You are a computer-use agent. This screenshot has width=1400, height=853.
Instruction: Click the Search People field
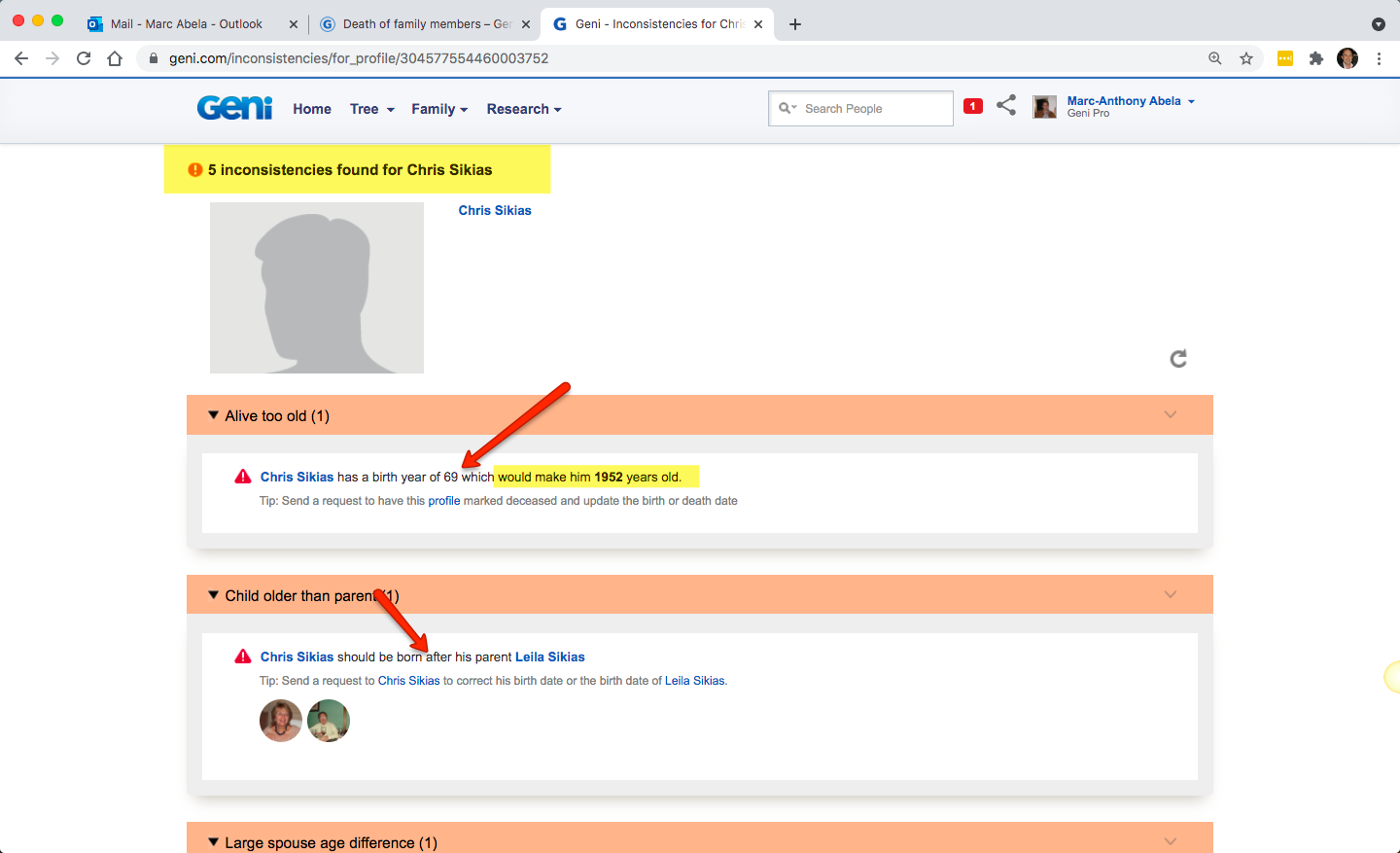pyautogui.click(x=872, y=109)
